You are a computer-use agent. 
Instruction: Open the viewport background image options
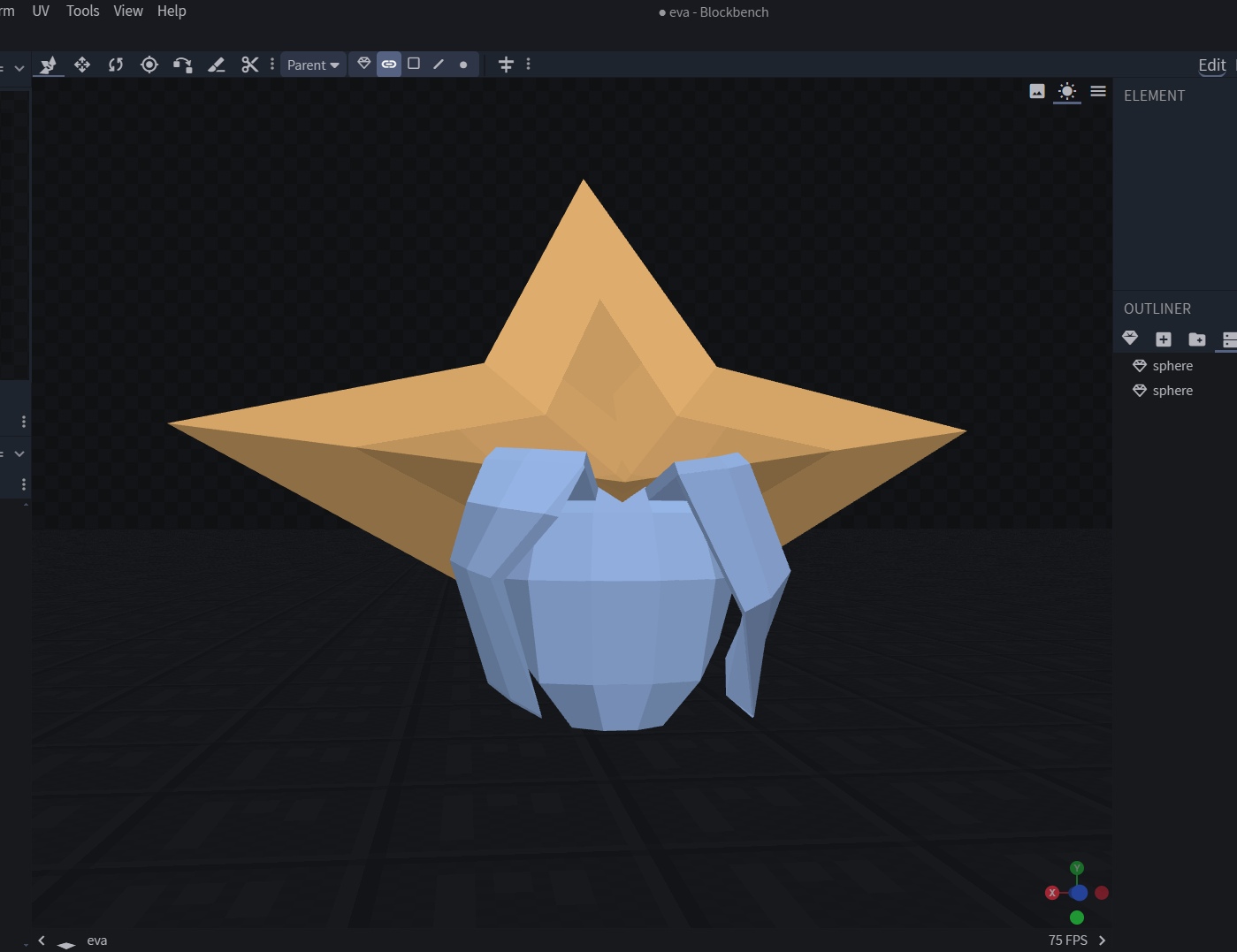tap(1037, 91)
